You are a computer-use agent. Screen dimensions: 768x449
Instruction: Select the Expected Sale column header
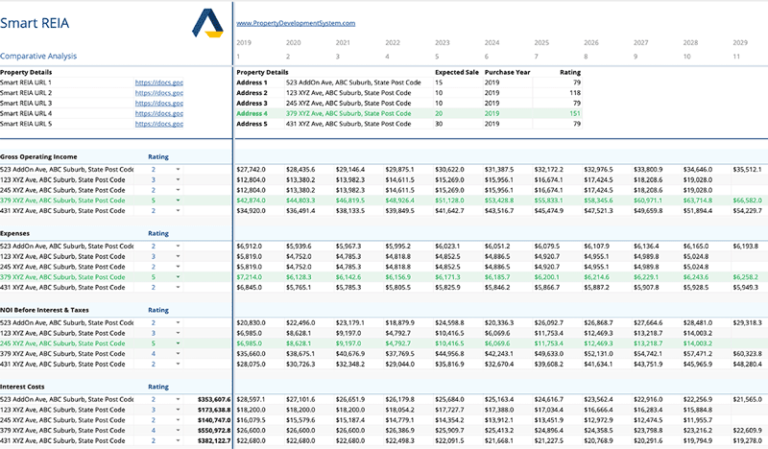(x=456, y=72)
